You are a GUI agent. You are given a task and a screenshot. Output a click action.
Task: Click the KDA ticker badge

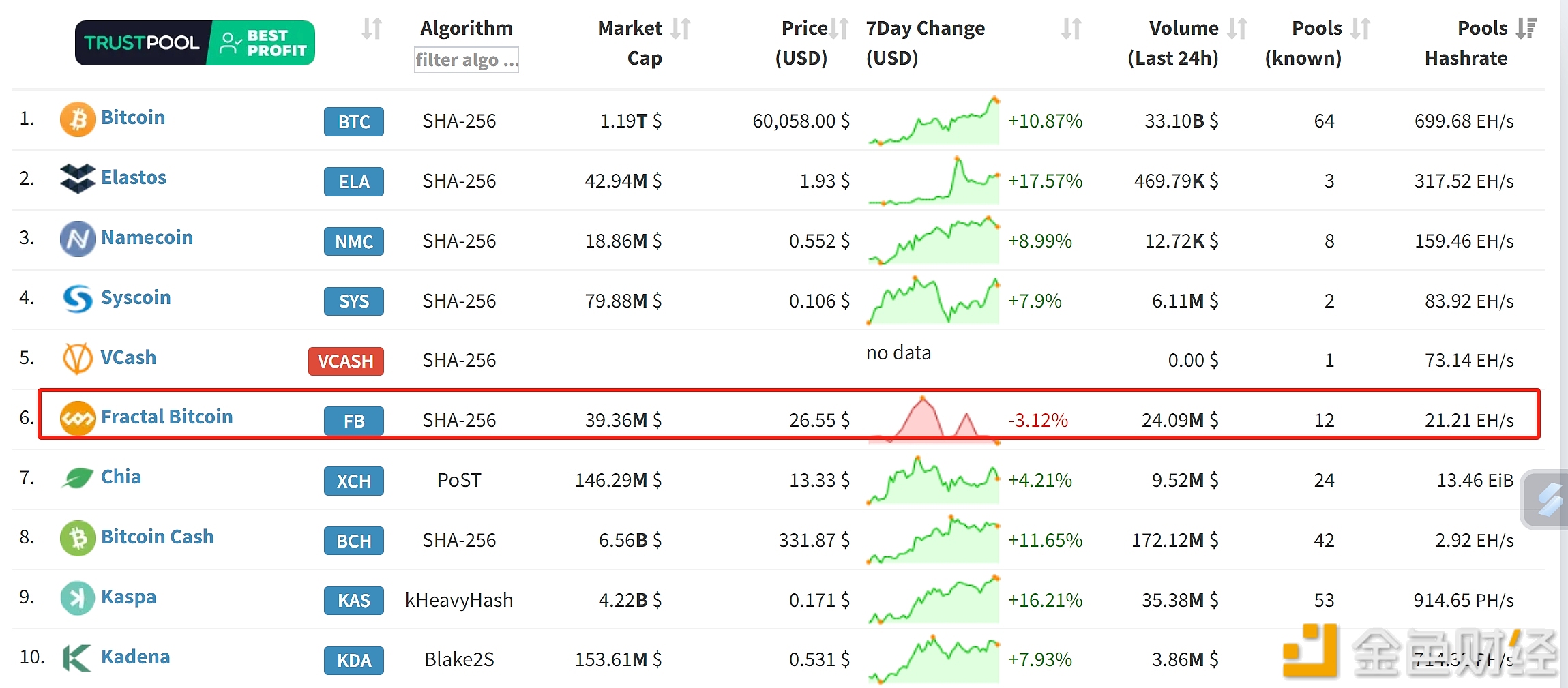(x=354, y=661)
